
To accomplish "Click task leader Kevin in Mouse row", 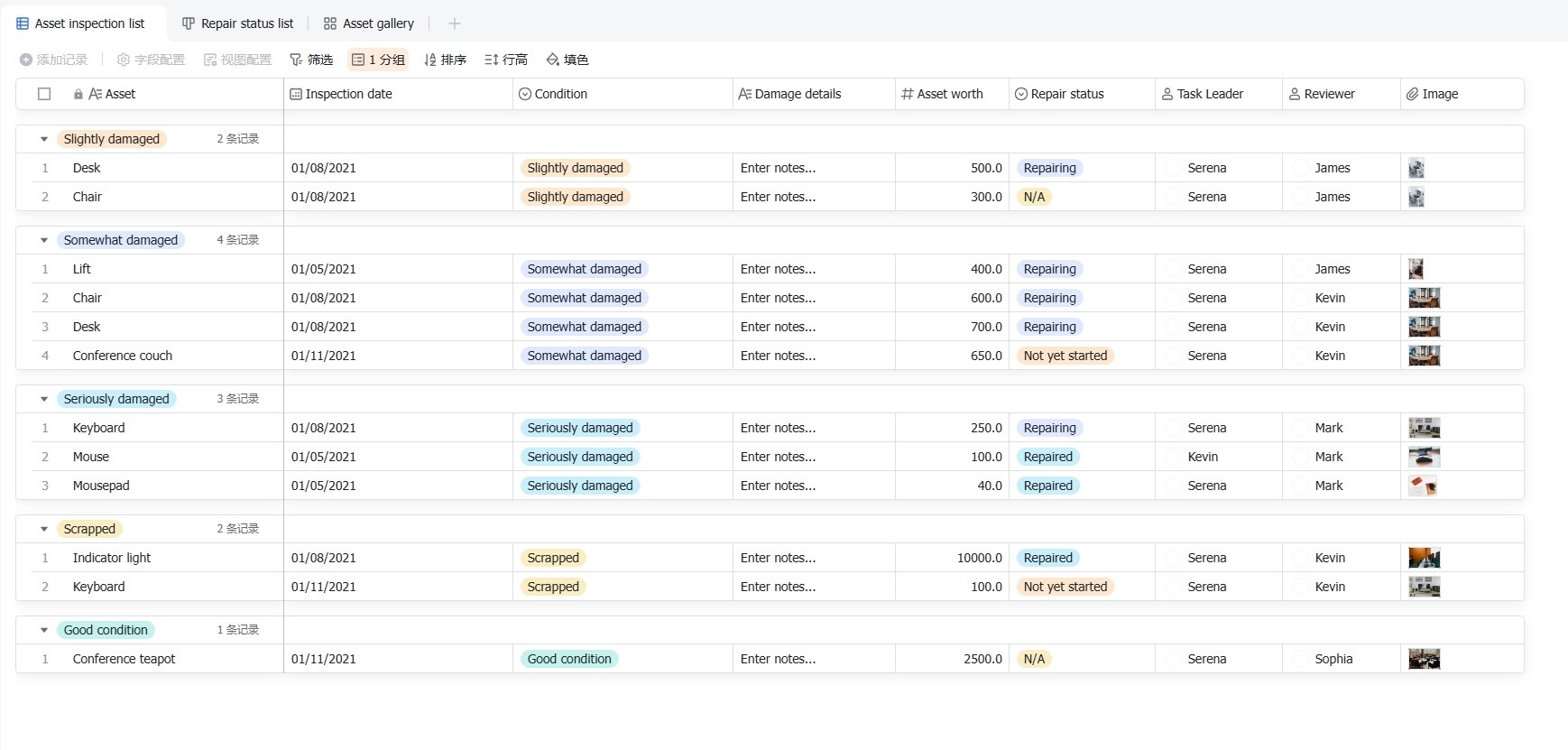I will (x=1218, y=457).
